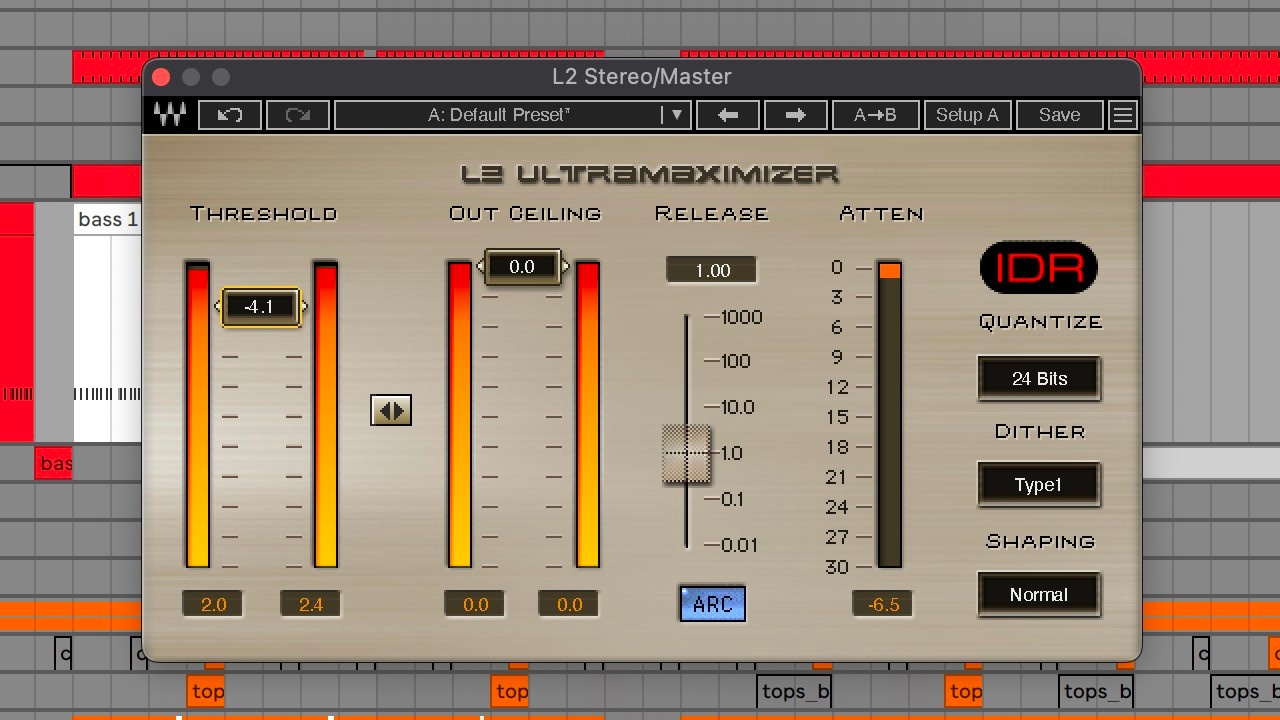The height and width of the screenshot is (720, 1280).
Task: Click the Atten gain reduction meter
Action: point(889,414)
